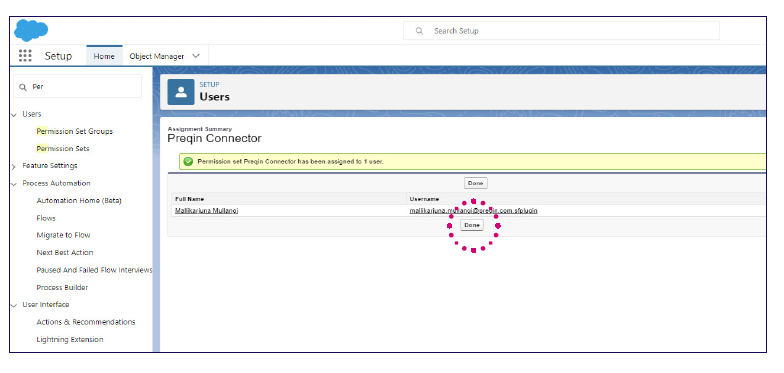Open Permission Set Groups
The height and width of the screenshot is (373, 784).
pos(74,132)
